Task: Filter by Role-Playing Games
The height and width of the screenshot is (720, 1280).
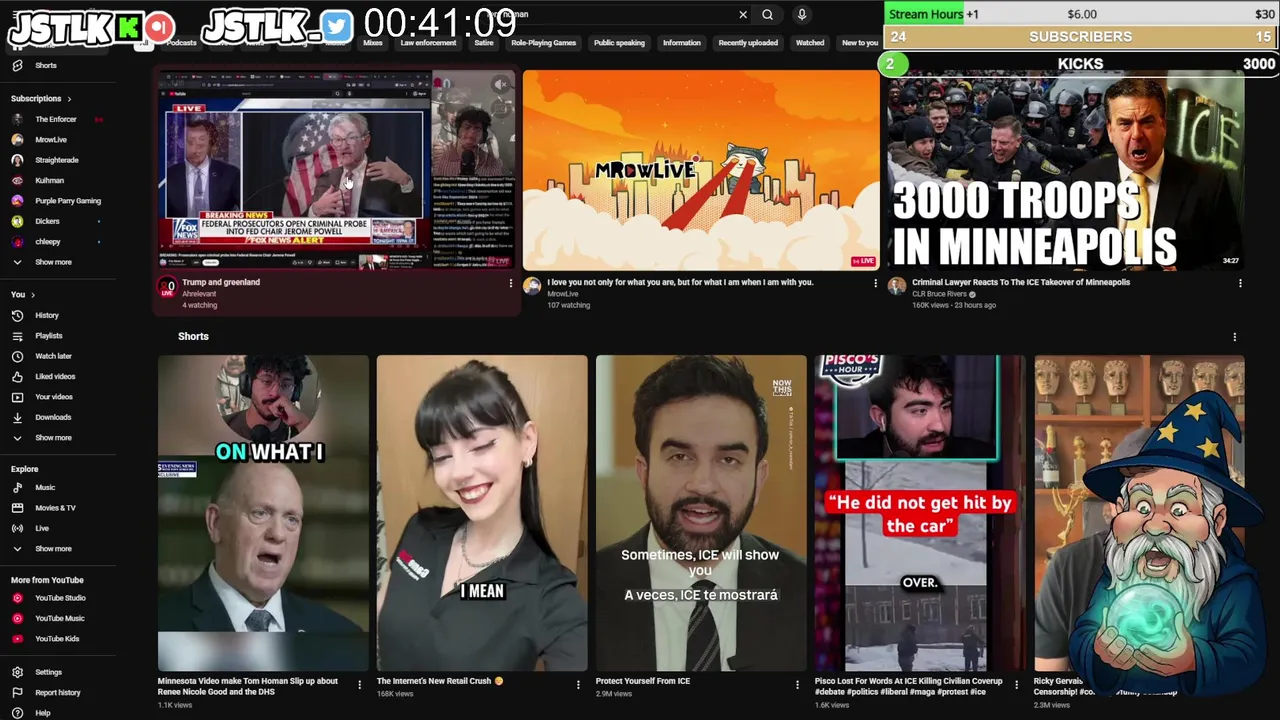Action: coord(543,43)
